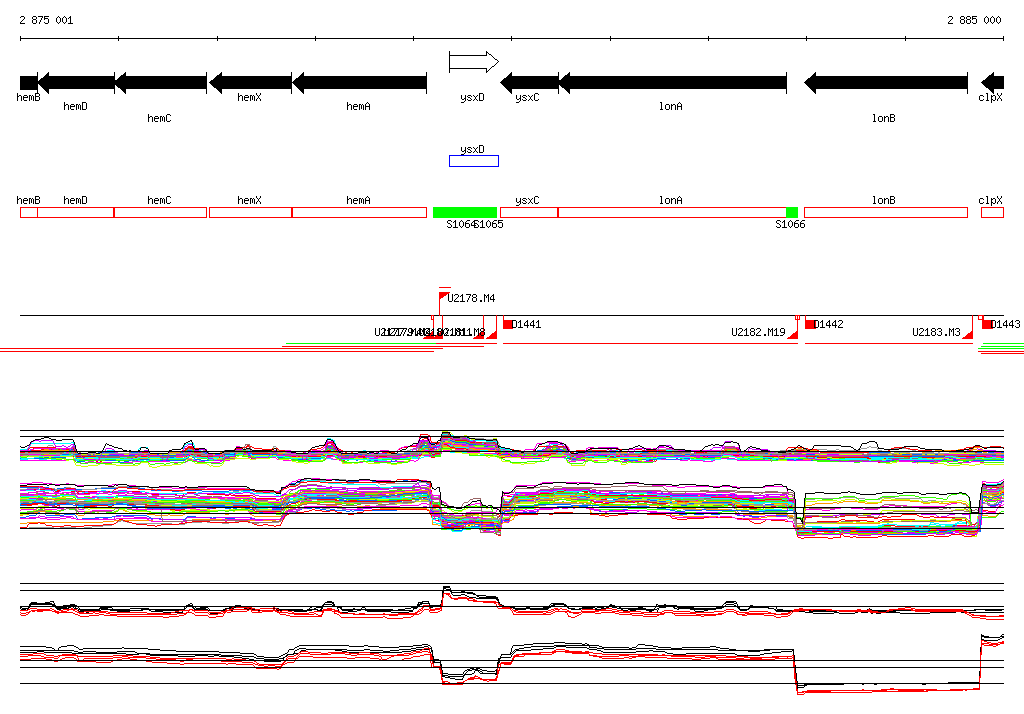Select the wide green segment above S1065
1024x714 pixels.
pos(465,212)
